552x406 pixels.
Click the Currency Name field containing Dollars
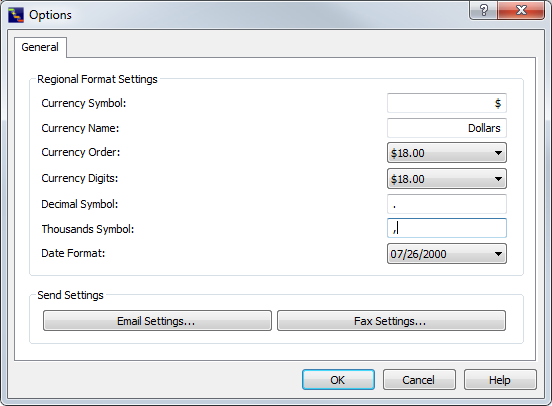447,128
